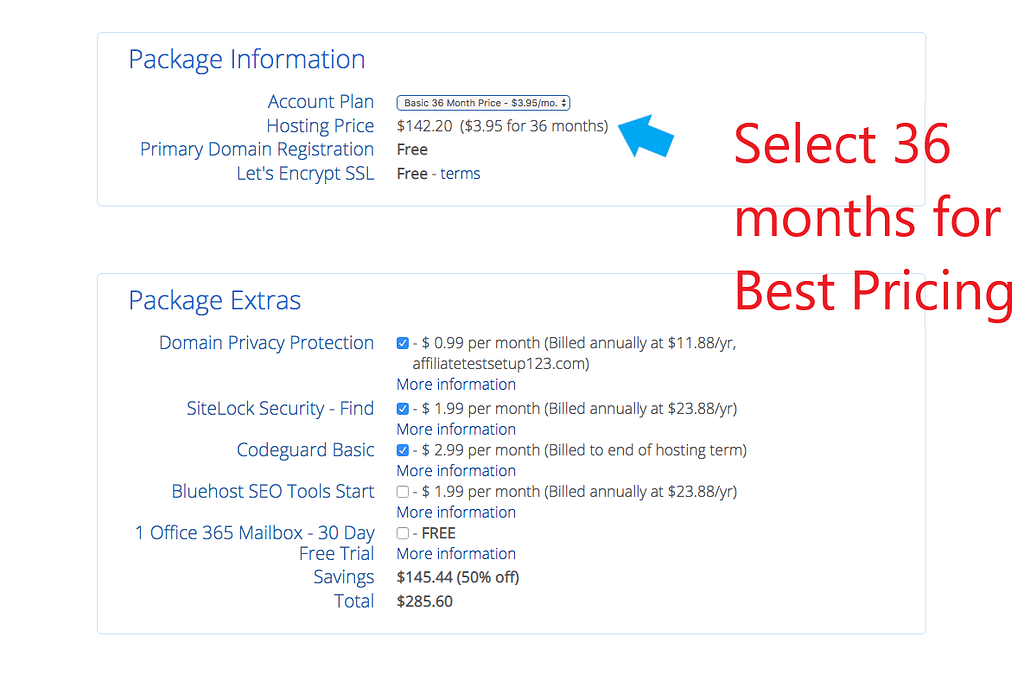The width and height of the screenshot is (1024, 681).
Task: Click the Package Information heading
Action: pyautogui.click(x=246, y=59)
